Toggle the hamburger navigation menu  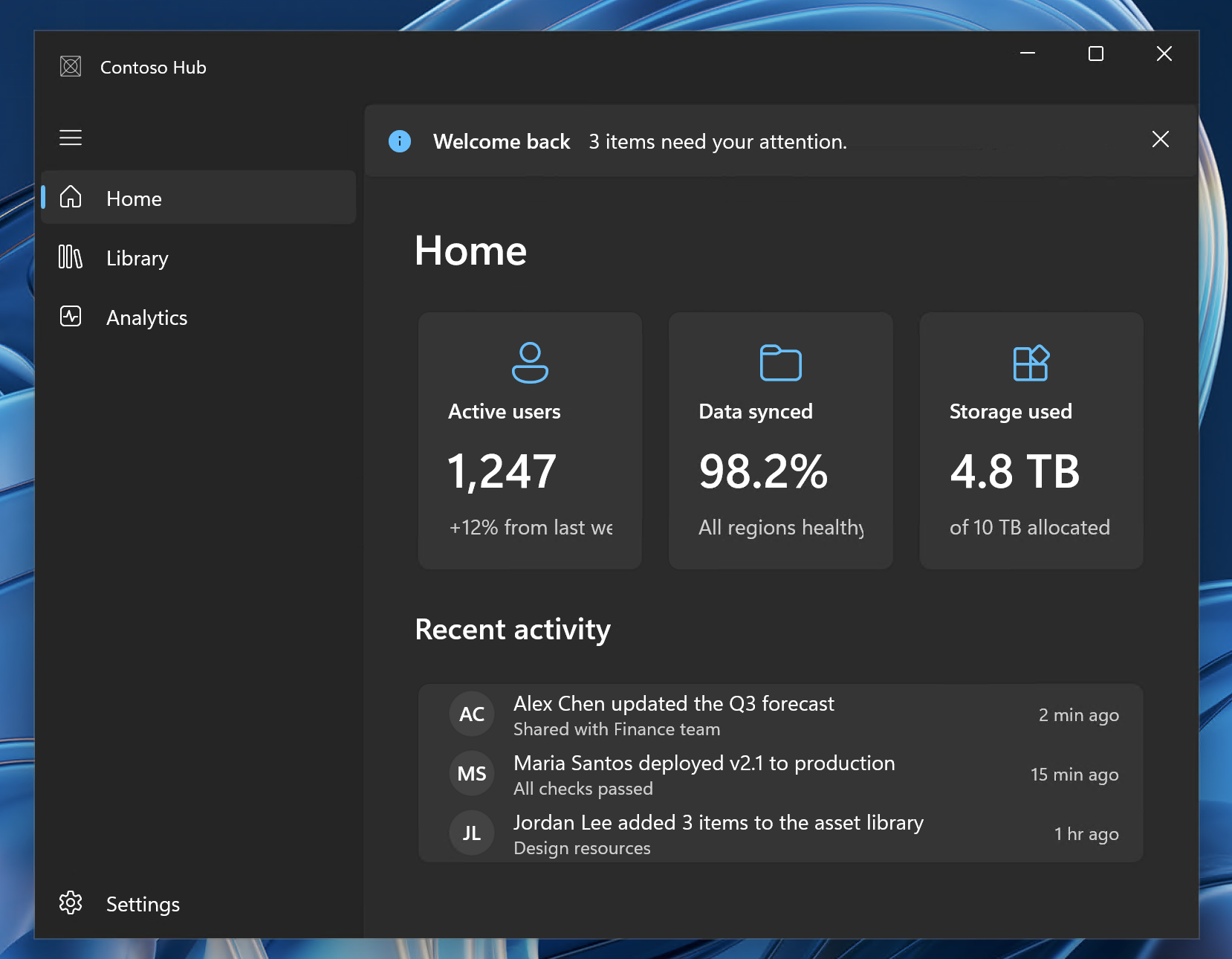point(71,138)
